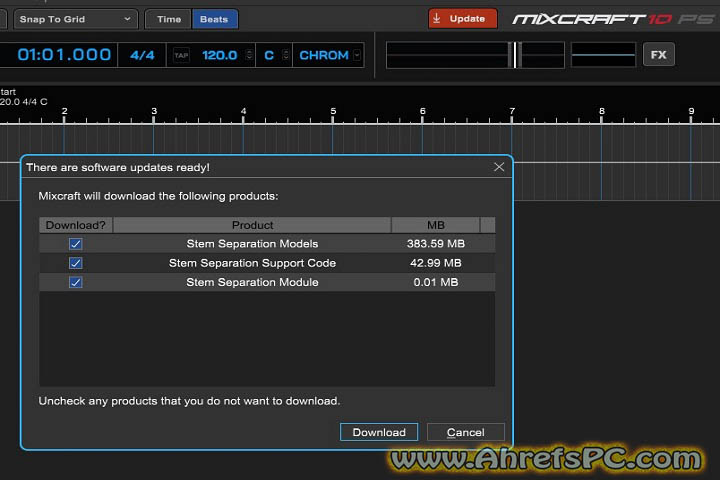Click measure 8 on the timeline ruler

coord(602,111)
